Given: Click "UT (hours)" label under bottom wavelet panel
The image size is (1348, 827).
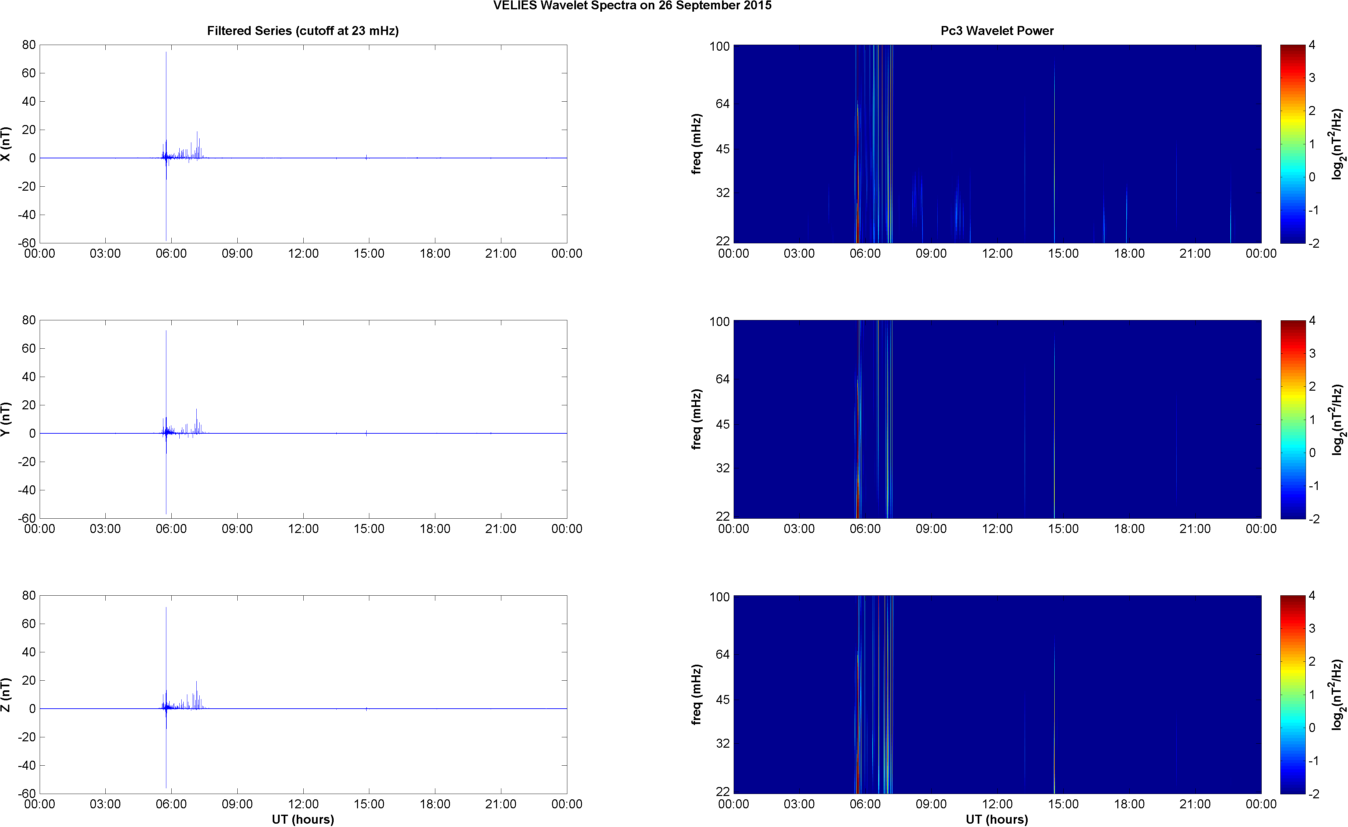Looking at the screenshot, I should pyautogui.click(x=997, y=819).
